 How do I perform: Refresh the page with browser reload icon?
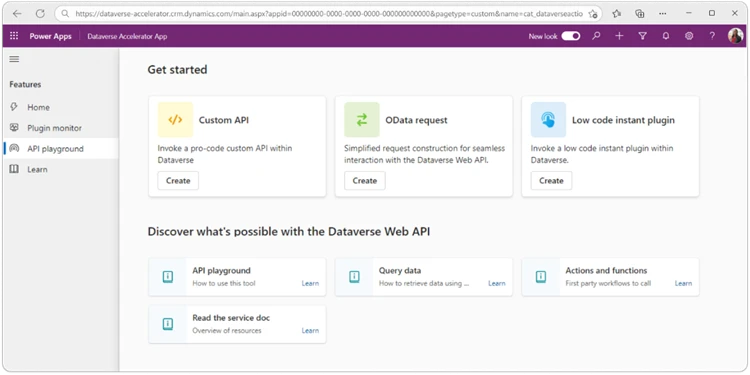pos(40,14)
